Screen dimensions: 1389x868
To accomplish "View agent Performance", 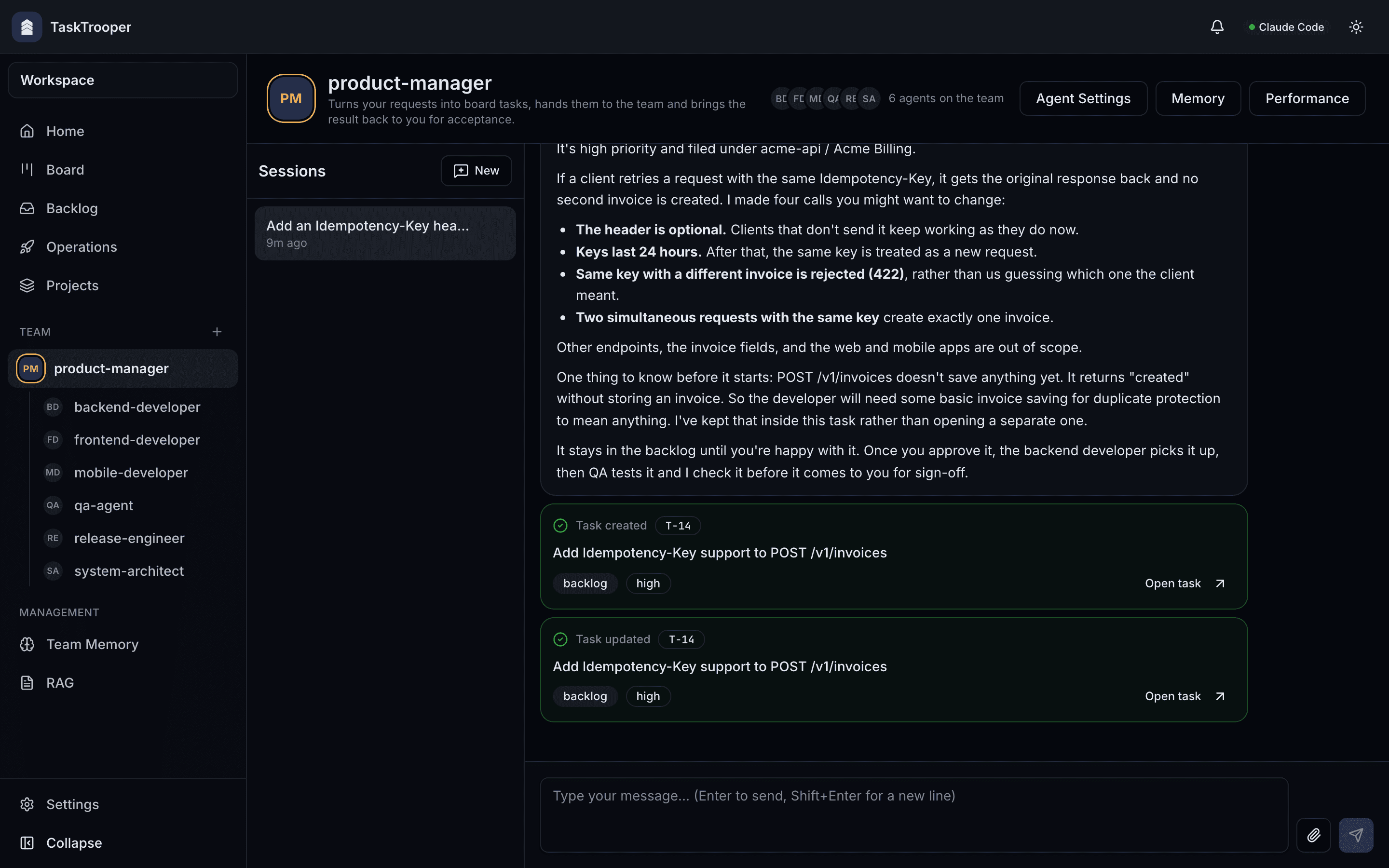I will click(x=1307, y=98).
